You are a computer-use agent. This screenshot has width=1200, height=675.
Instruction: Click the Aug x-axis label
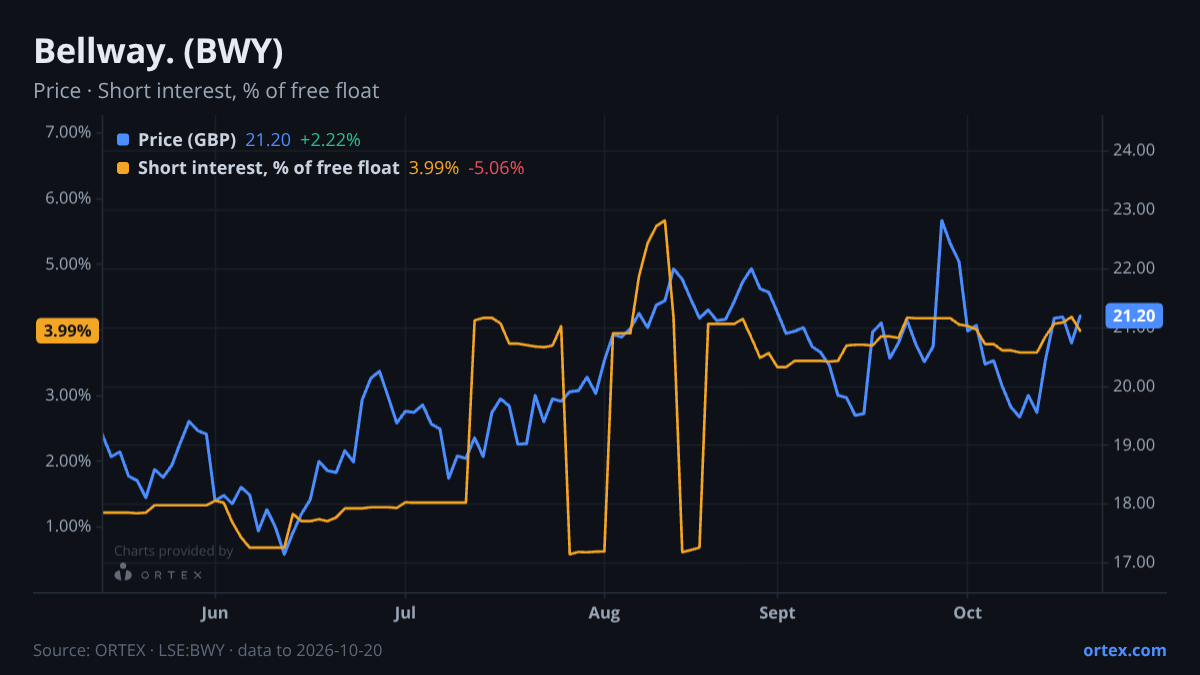coord(603,612)
